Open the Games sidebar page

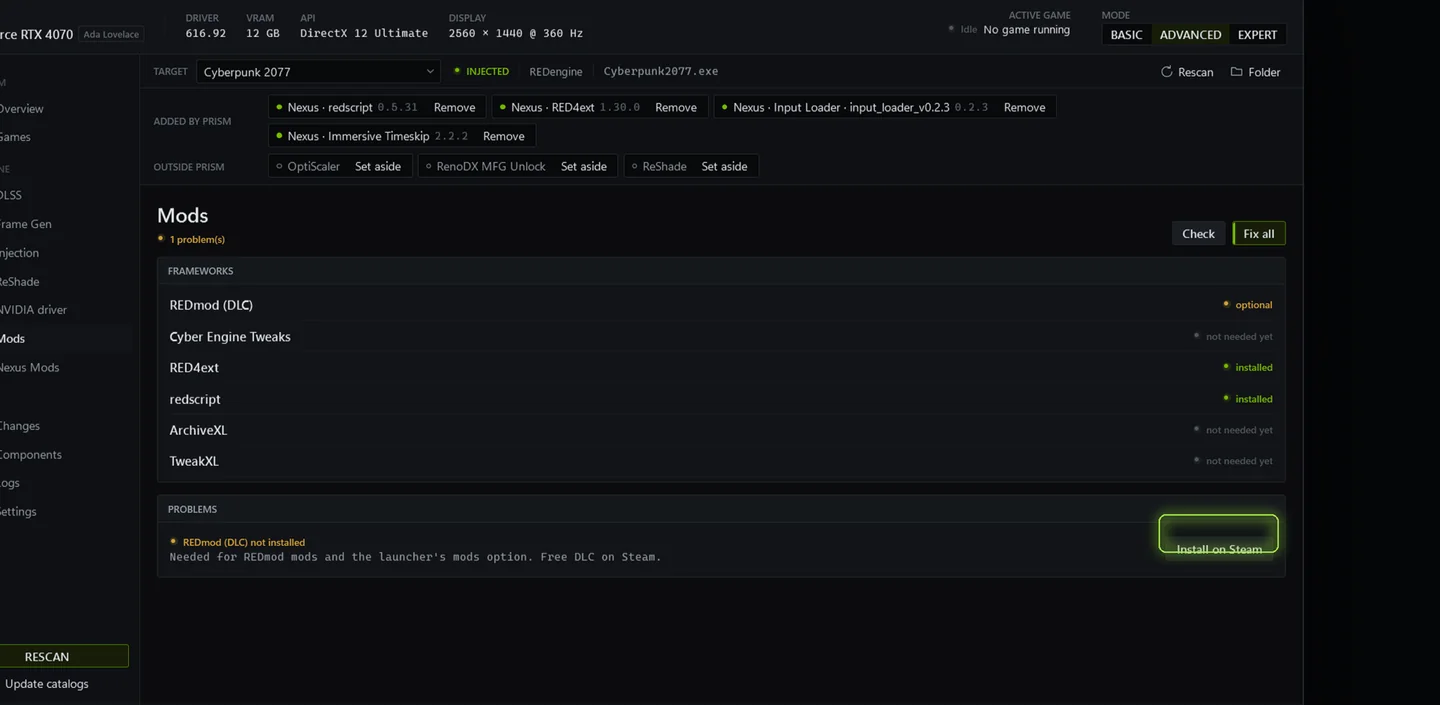tap(15, 137)
